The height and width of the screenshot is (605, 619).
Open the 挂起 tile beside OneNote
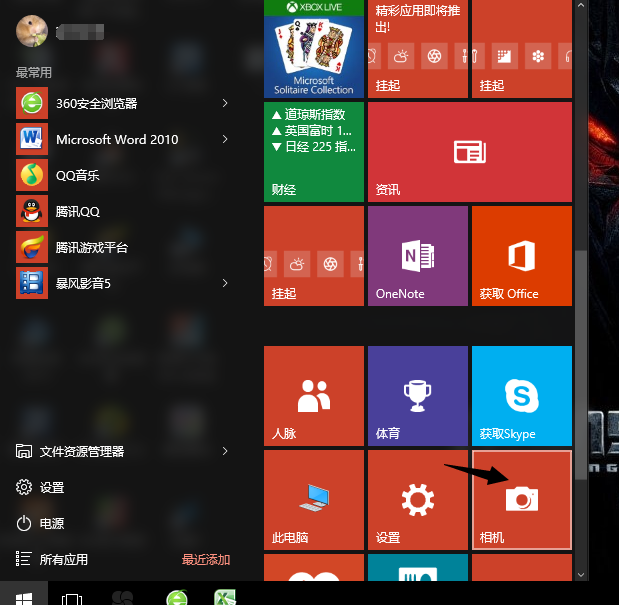314,256
